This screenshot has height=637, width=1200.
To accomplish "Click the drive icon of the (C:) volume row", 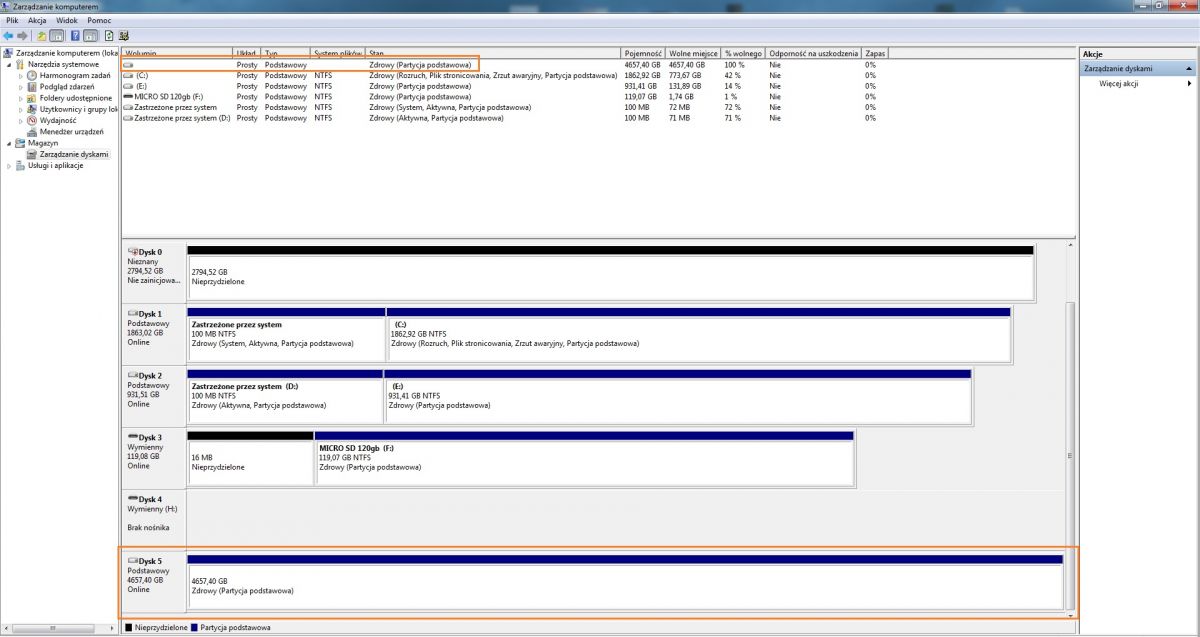I will (x=128, y=75).
